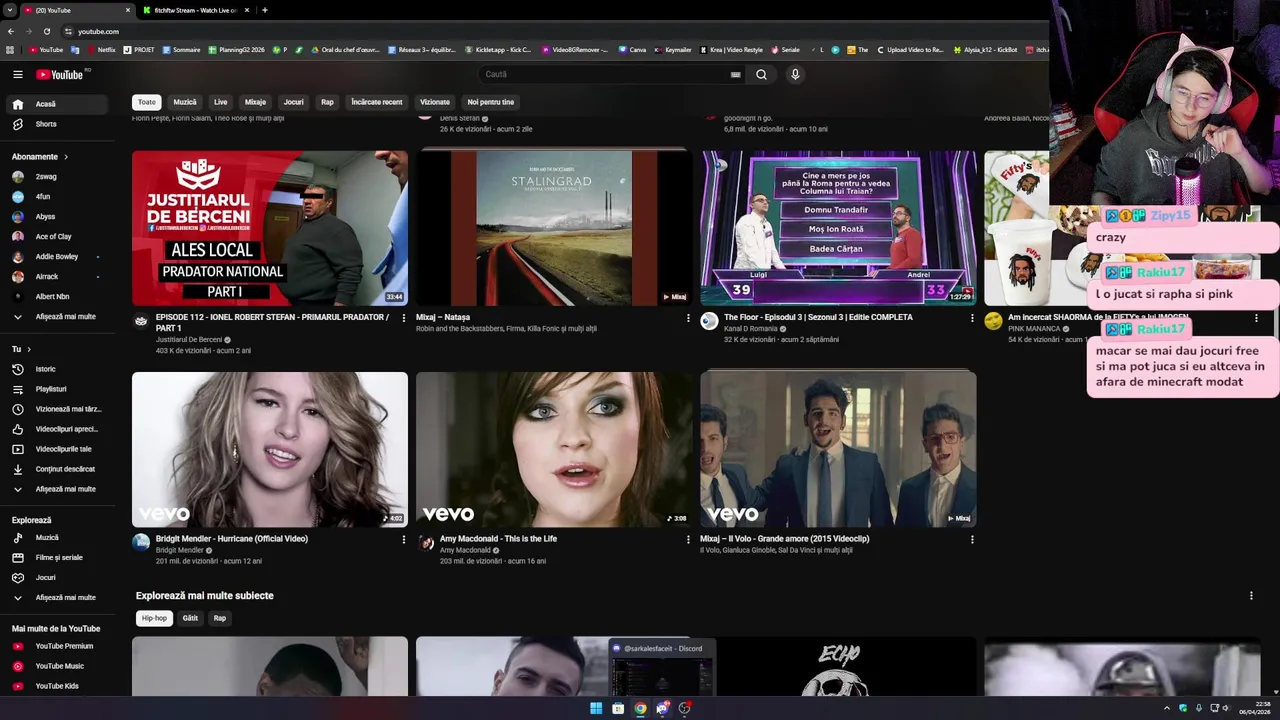Viewport: 1280px width, 720px height.
Task: Open the Abonamente section chevron
Action: pos(66,157)
